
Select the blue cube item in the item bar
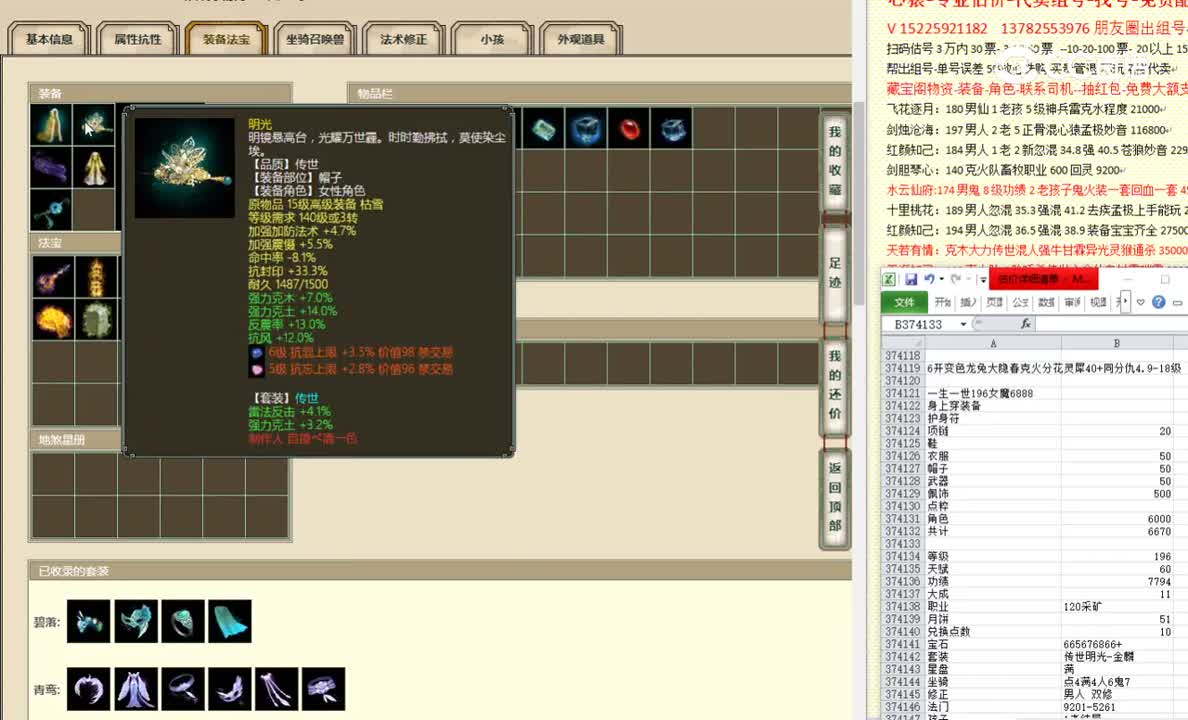click(584, 128)
